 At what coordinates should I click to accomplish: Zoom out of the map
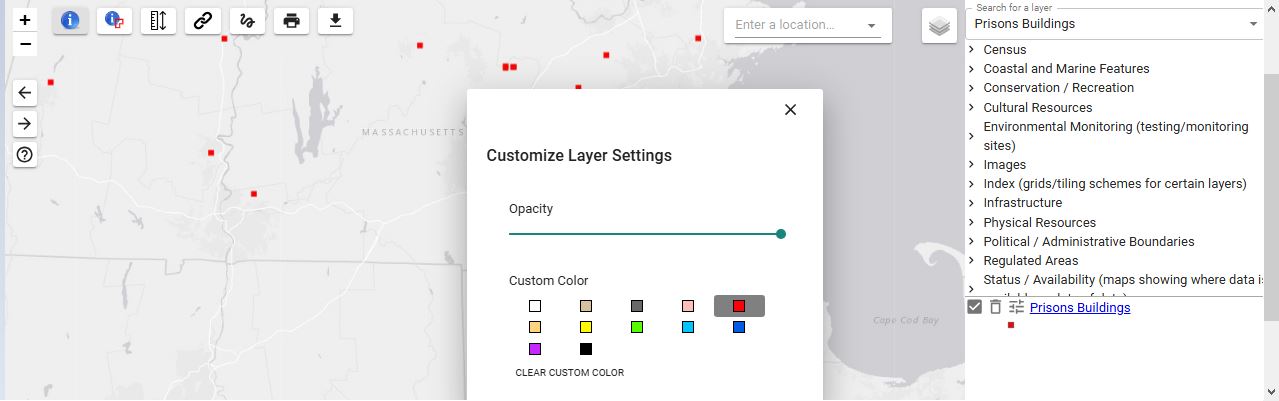coord(25,44)
